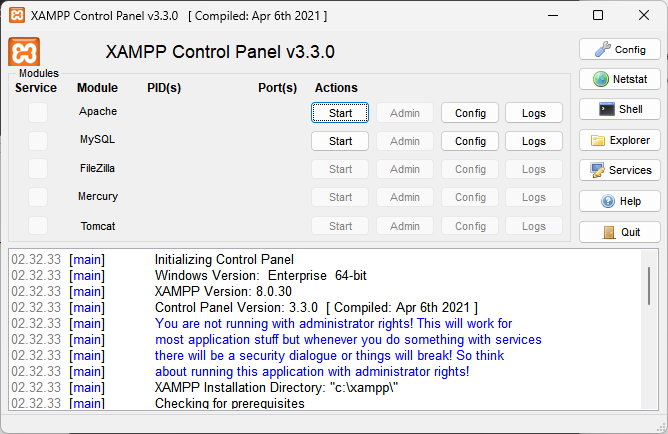This screenshot has width=668, height=434.
Task: Click the FileZilla Logs button
Action: click(x=534, y=169)
